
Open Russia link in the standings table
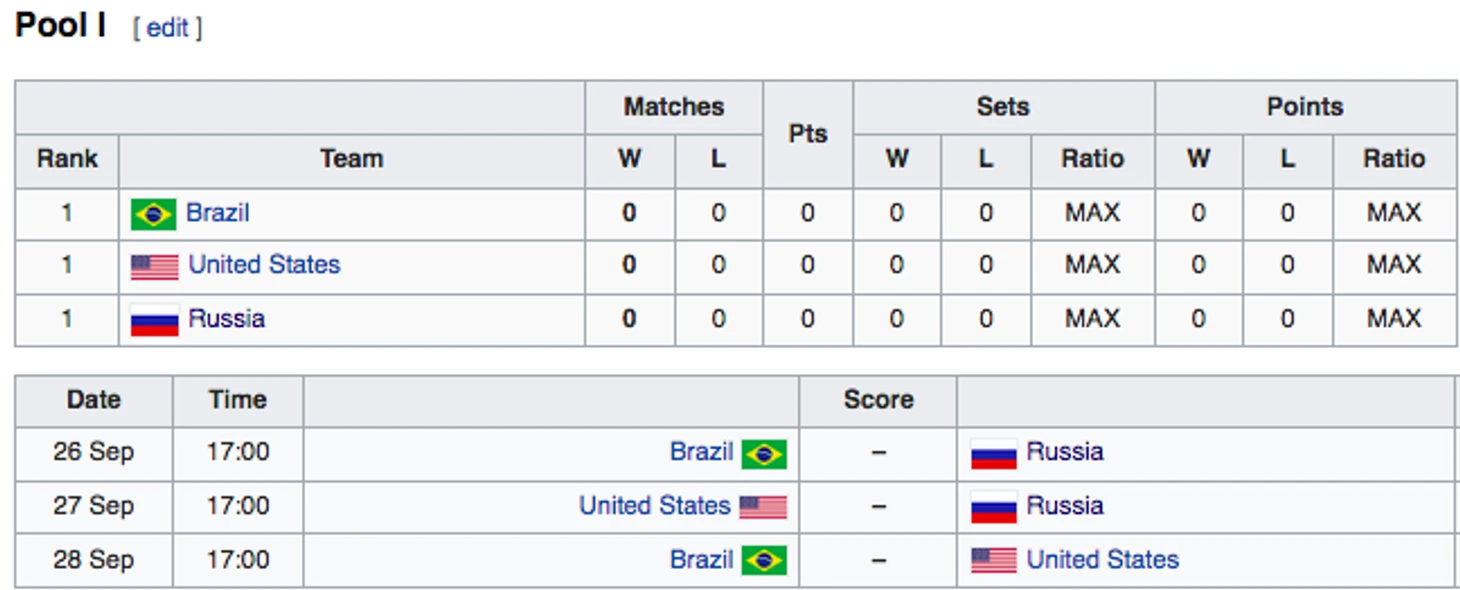(227, 319)
